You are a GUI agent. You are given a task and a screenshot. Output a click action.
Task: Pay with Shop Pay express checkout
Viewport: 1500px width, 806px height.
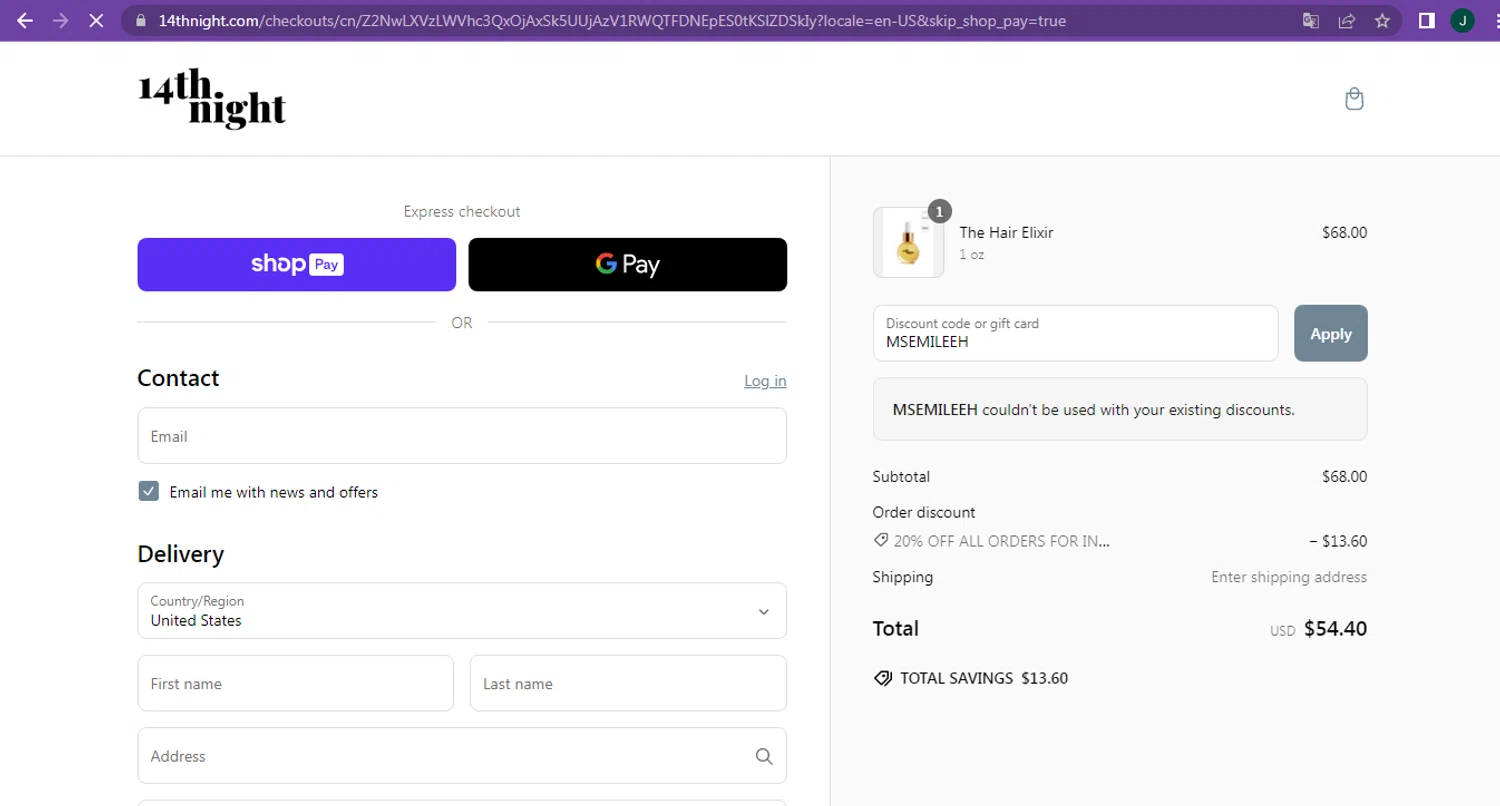[297, 264]
